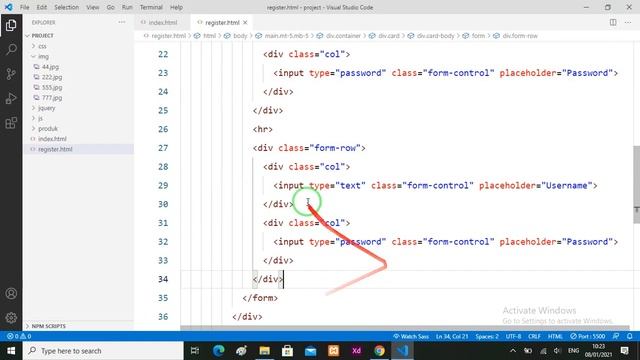The width and height of the screenshot is (640, 360).
Task: Open Run and Debug view
Action: pos(11,98)
